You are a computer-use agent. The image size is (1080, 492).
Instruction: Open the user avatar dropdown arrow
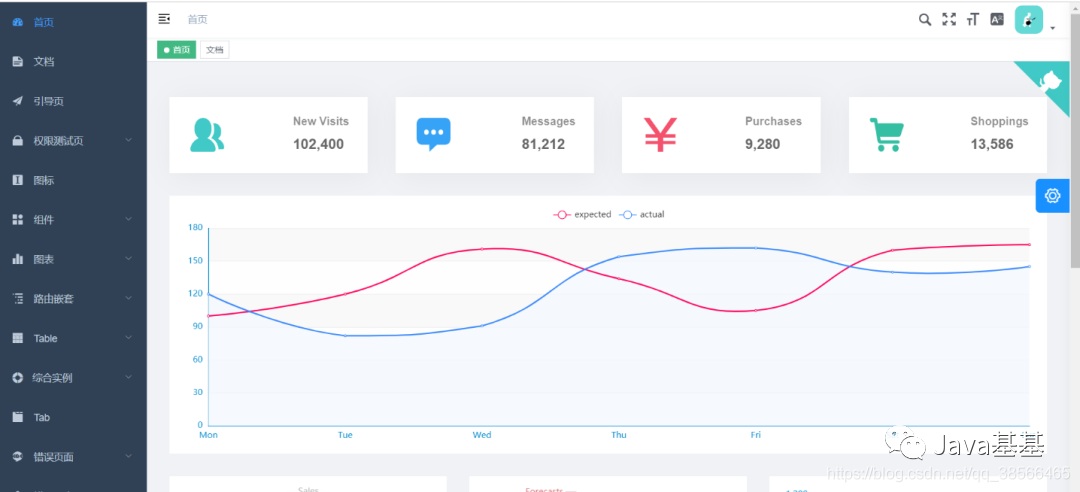point(1053,28)
